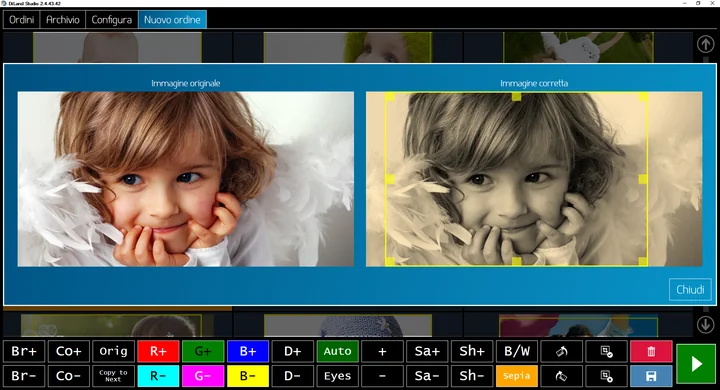Increase green with the G+ button
This screenshot has height=390, width=720.
pos(203,351)
